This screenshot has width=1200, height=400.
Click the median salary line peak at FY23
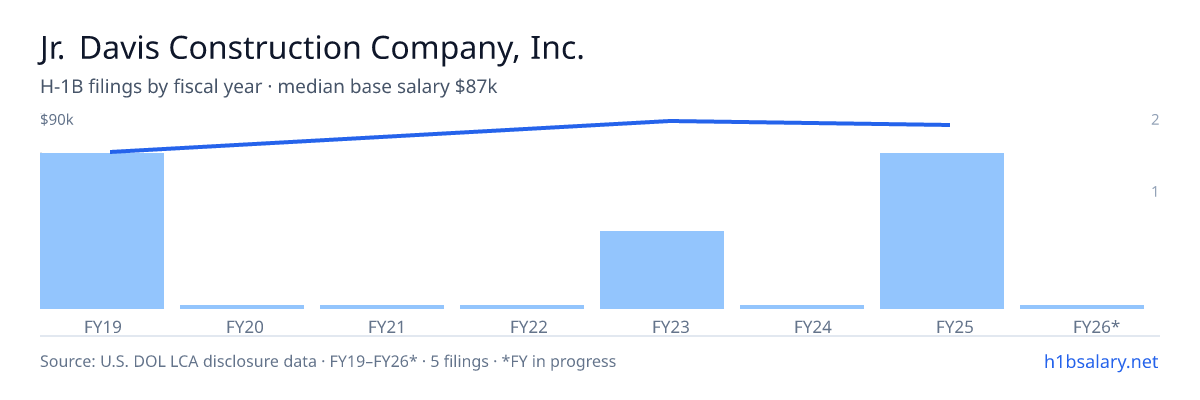pos(670,121)
